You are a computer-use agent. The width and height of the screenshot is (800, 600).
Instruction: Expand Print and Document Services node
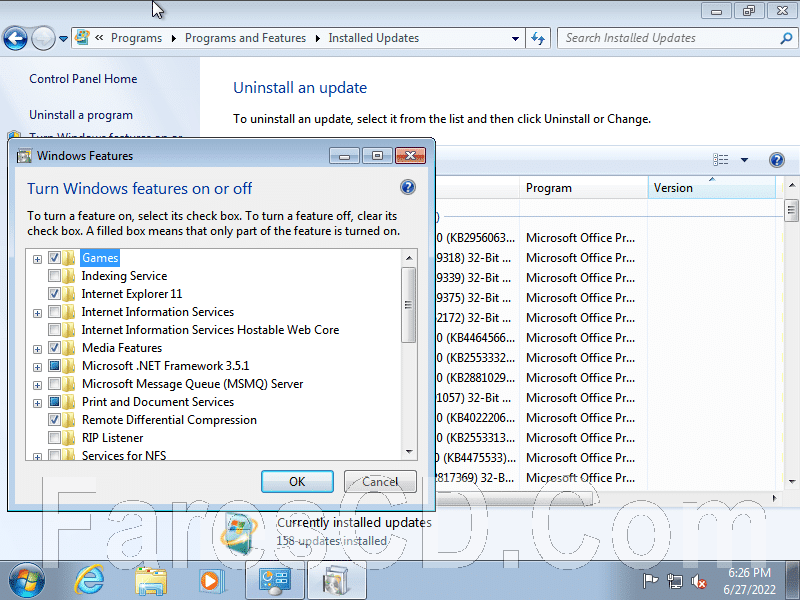point(37,404)
